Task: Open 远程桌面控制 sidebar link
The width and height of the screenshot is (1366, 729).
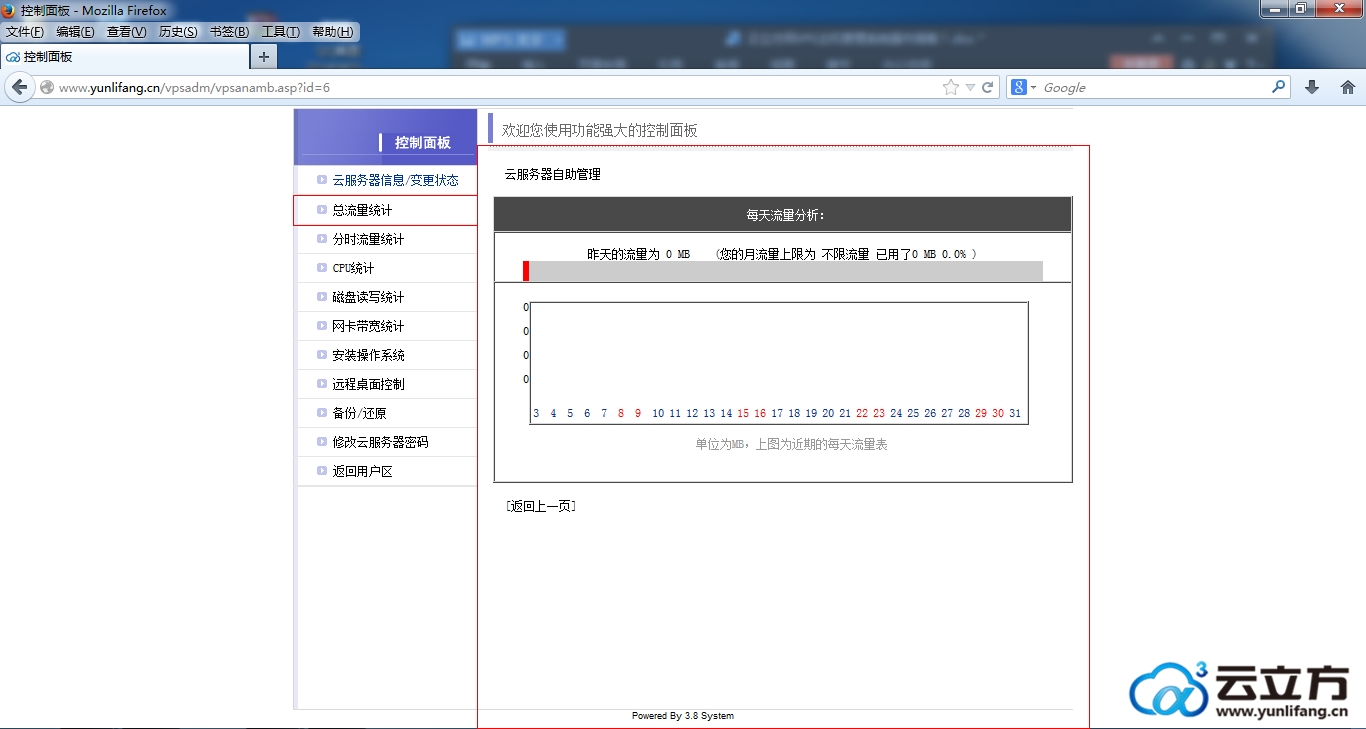Action: pos(368,384)
